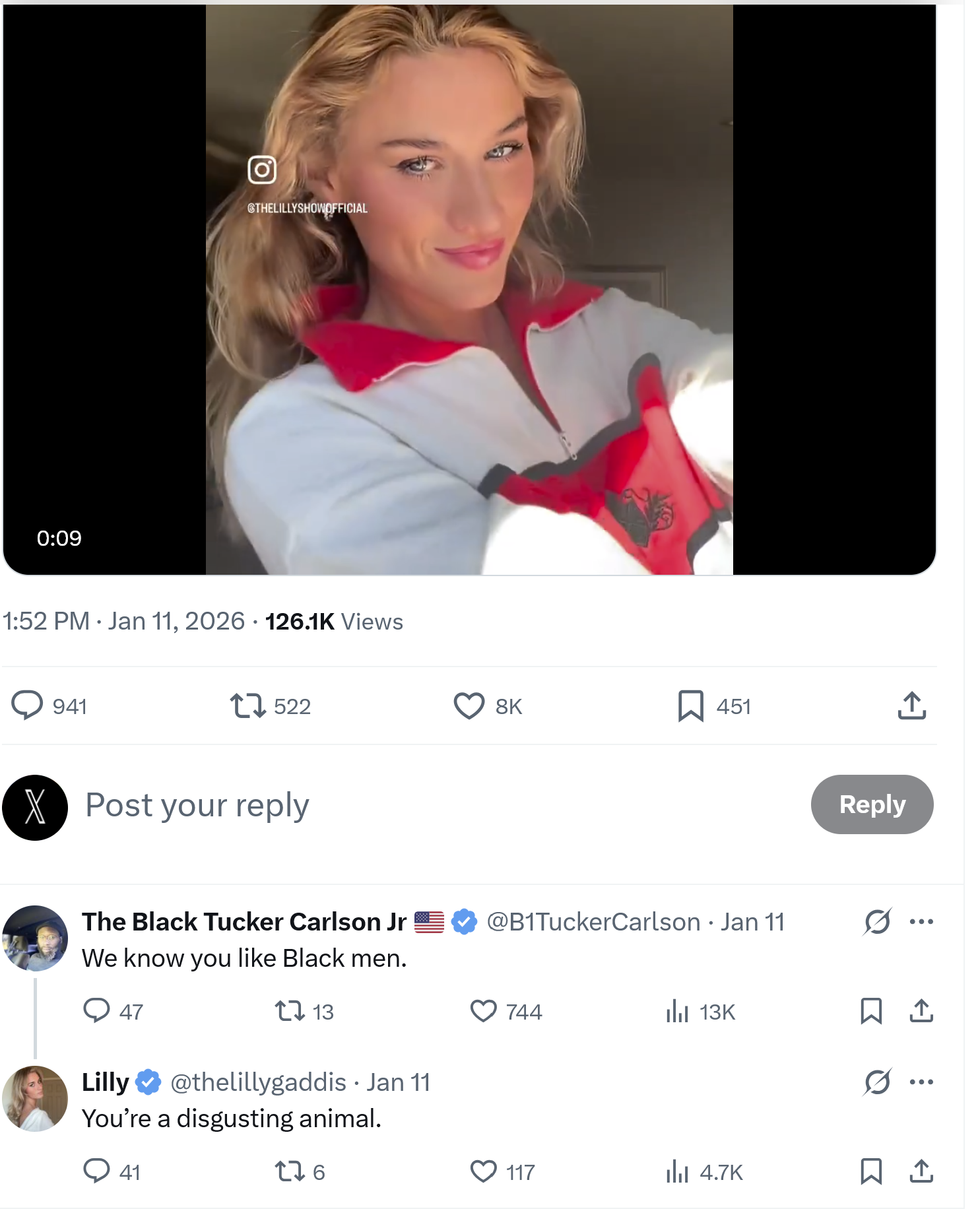Repost the main post with 522 reposts
Image resolution: width=980 pixels, height=1209 pixels.
[248, 705]
